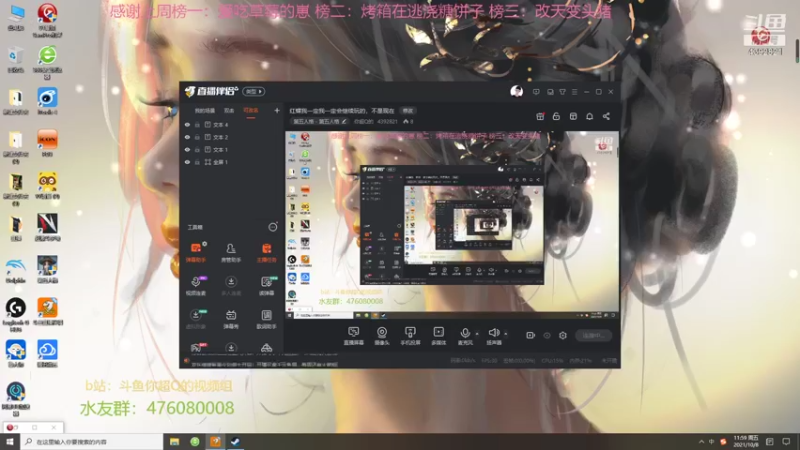Click the padlock icon above the preview
Viewport: 800px width, 450px height.
pyautogui.click(x=556, y=116)
